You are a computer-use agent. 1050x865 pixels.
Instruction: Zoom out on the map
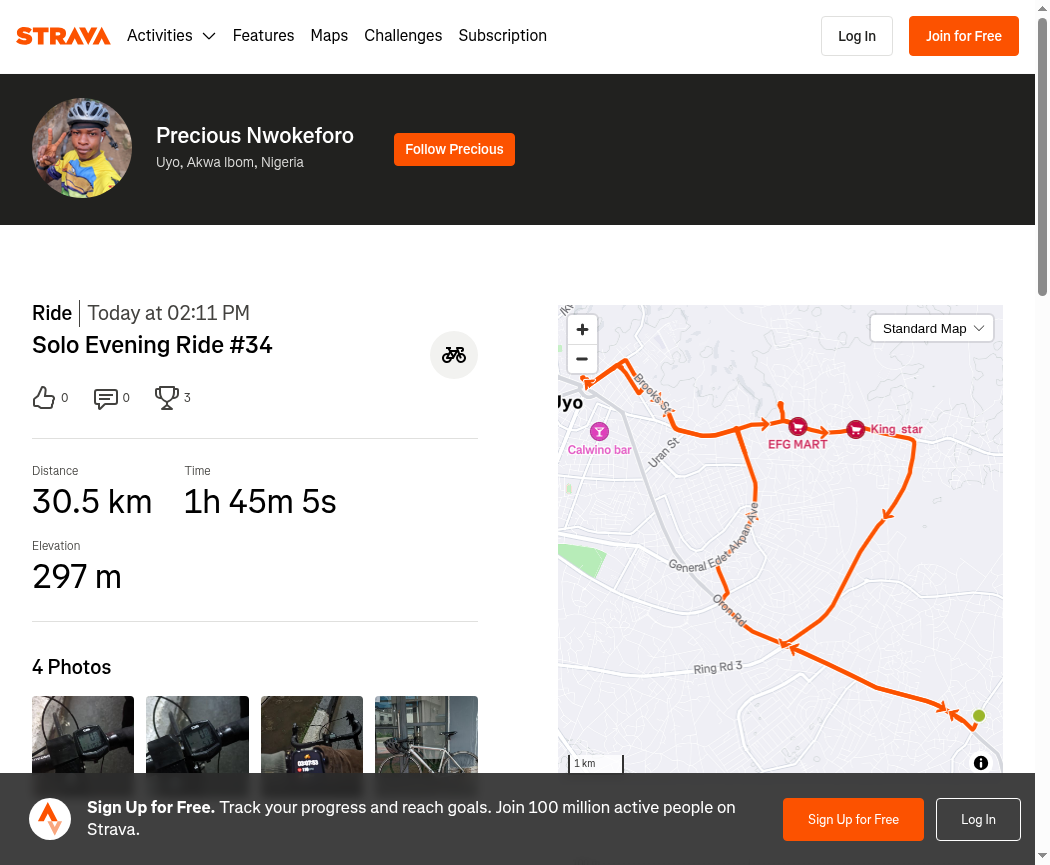(582, 359)
